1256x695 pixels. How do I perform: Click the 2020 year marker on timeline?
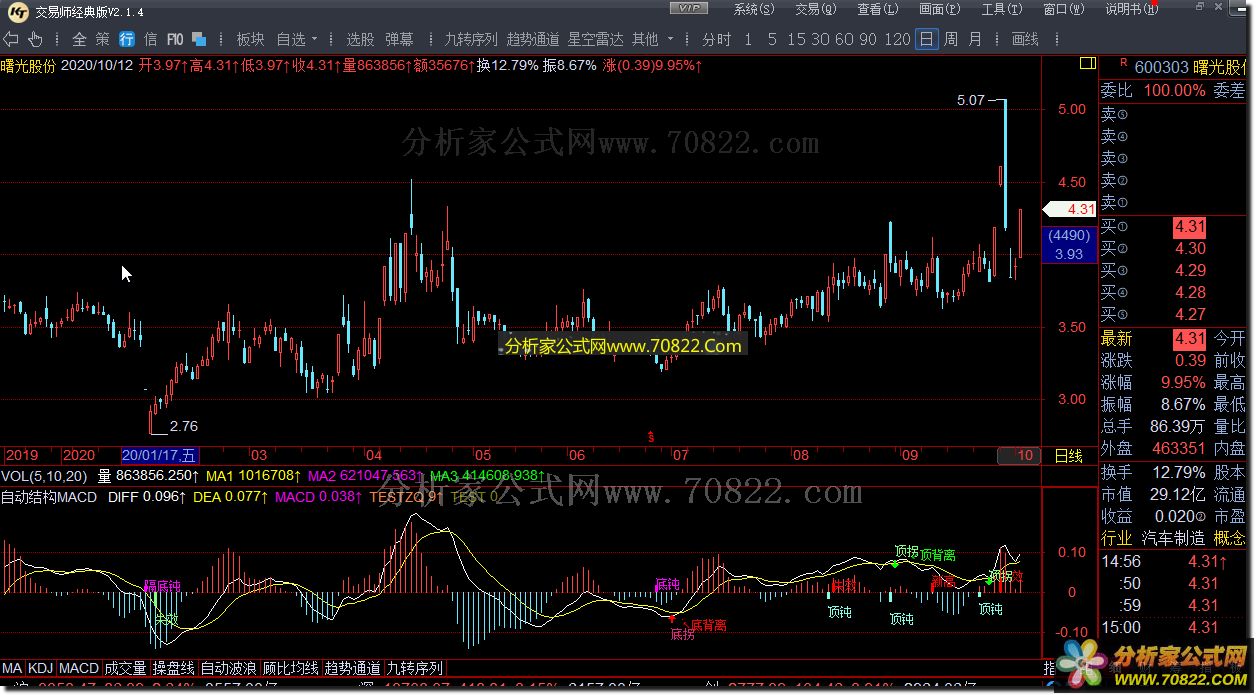pos(80,455)
